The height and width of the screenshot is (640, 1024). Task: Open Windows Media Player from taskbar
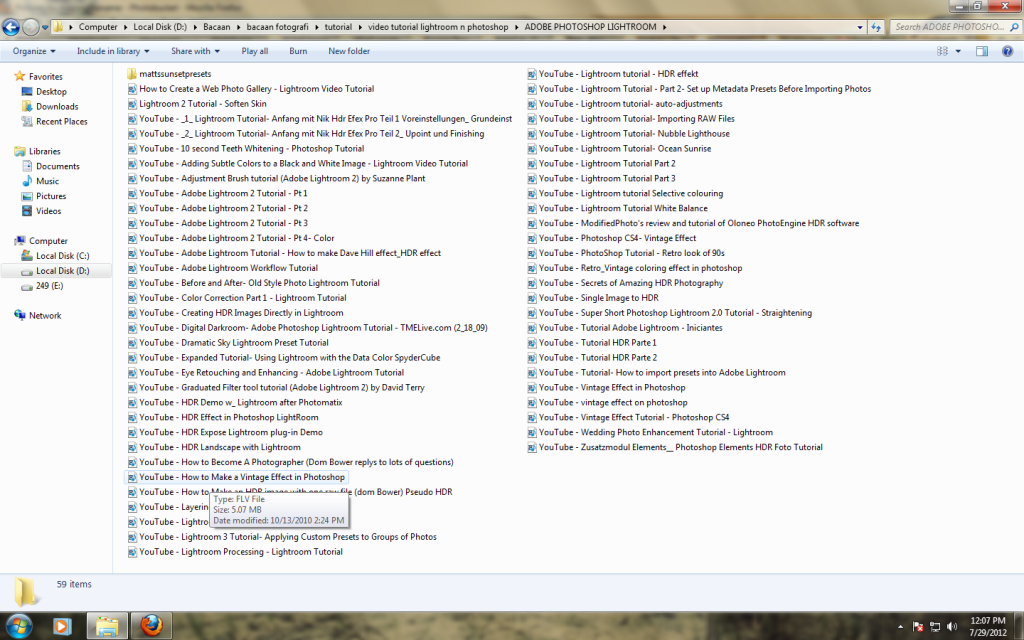click(x=61, y=626)
